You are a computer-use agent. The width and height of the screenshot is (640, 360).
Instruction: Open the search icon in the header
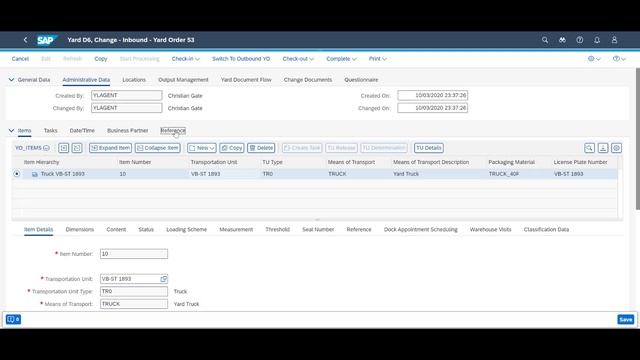tap(545, 40)
